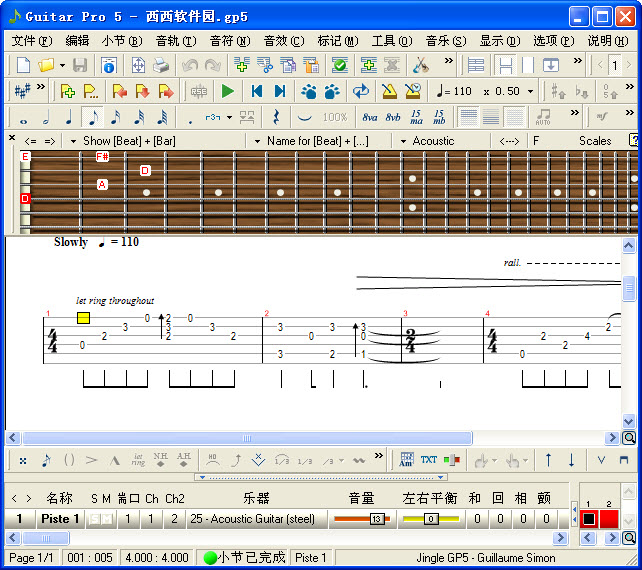642x570 pixels.
Task: Open the folder icon dropdown arrow
Action: [62, 65]
